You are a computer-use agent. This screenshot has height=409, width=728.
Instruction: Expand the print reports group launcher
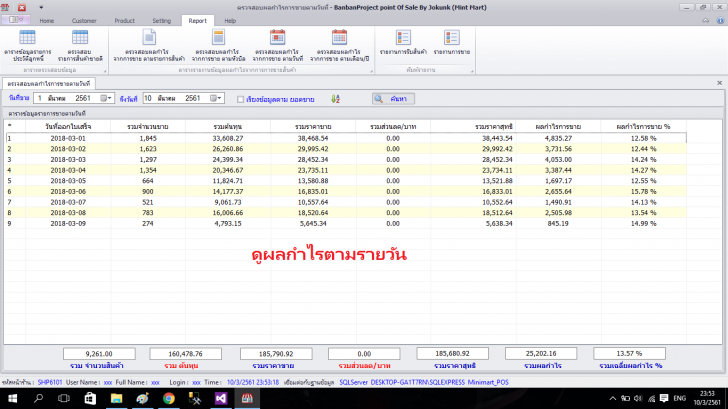click(472, 71)
